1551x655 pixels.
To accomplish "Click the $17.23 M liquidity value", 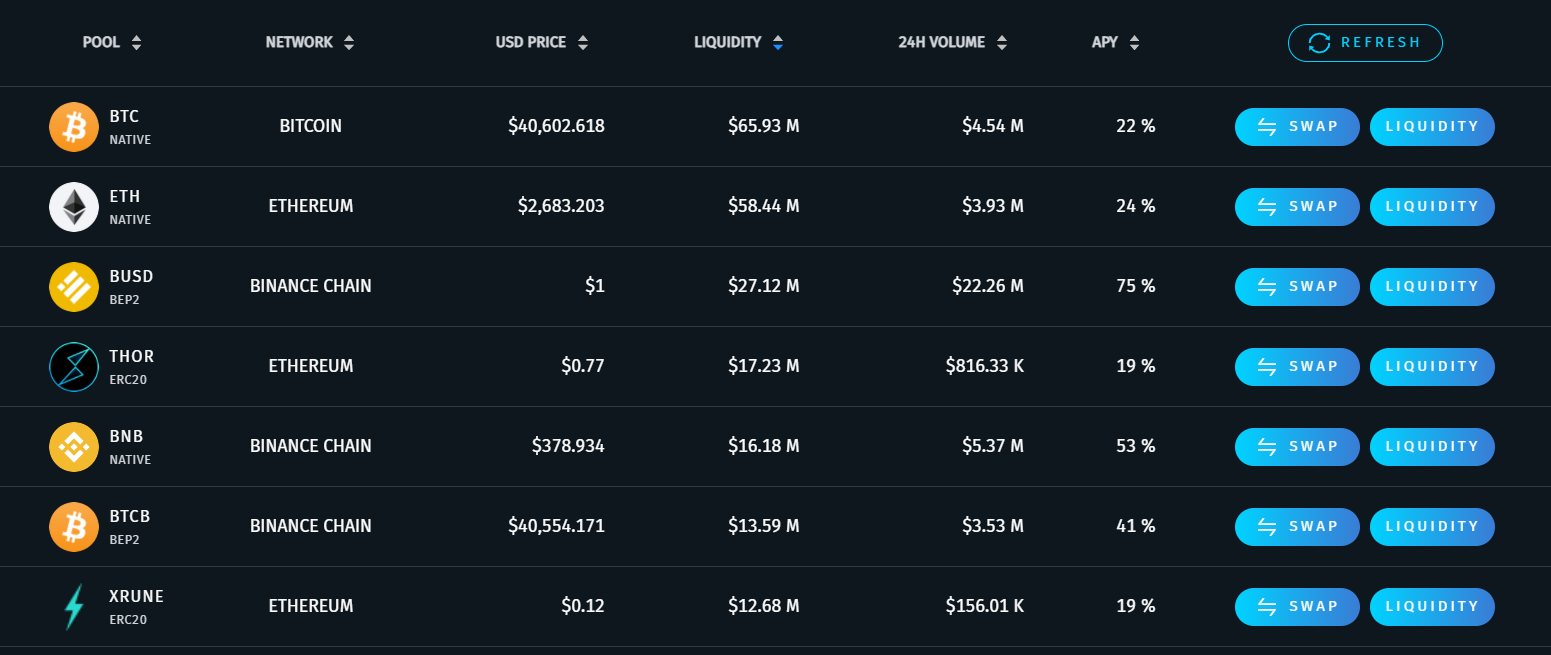I will [764, 367].
